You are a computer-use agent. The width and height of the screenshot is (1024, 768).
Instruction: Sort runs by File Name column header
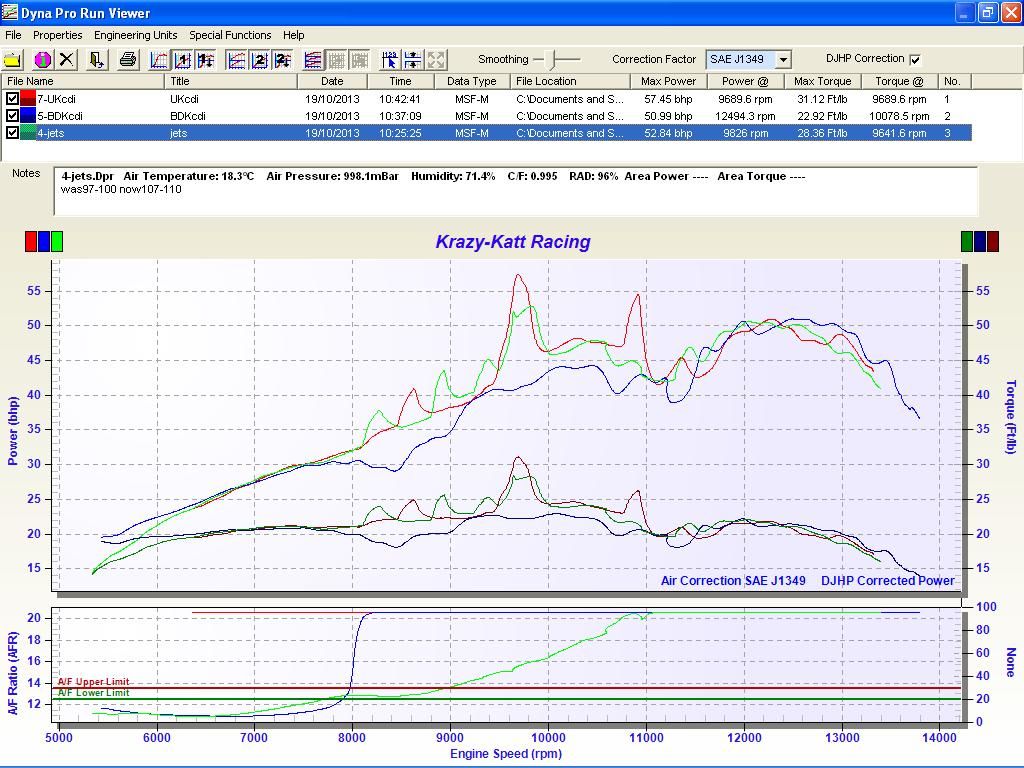83,81
